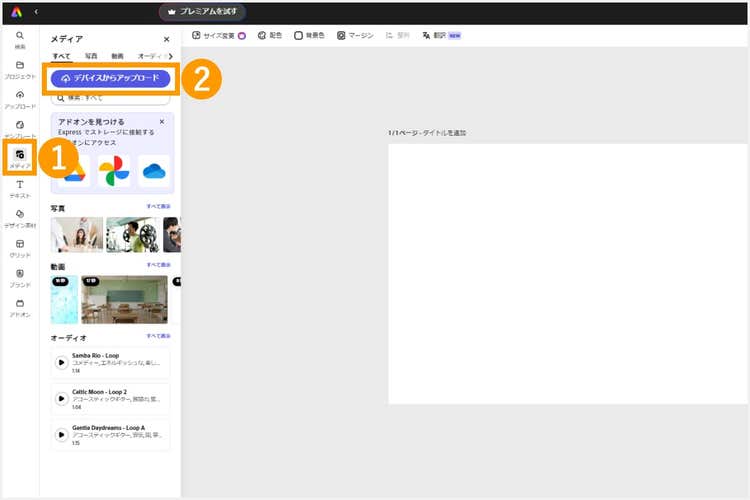The width and height of the screenshot is (750, 500).
Task: Try premium with the crown button
Action: 202,11
